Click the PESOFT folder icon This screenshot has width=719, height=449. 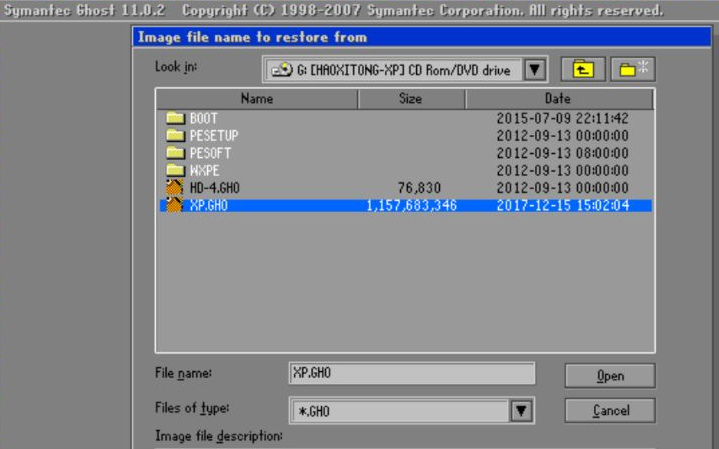click(175, 153)
